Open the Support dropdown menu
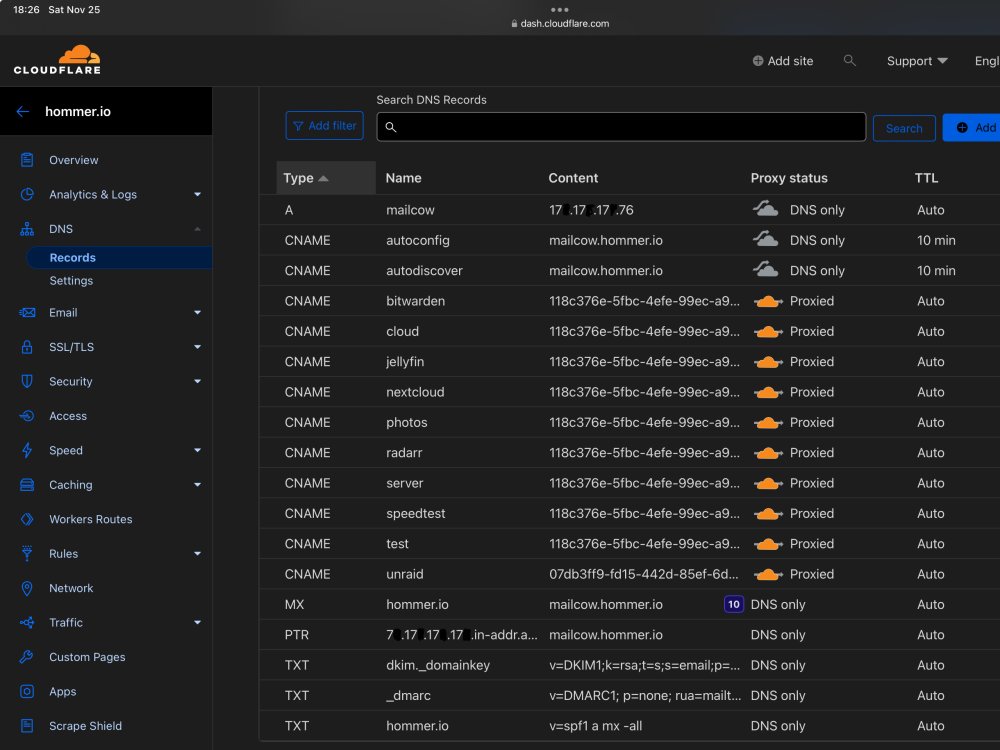 [x=916, y=61]
